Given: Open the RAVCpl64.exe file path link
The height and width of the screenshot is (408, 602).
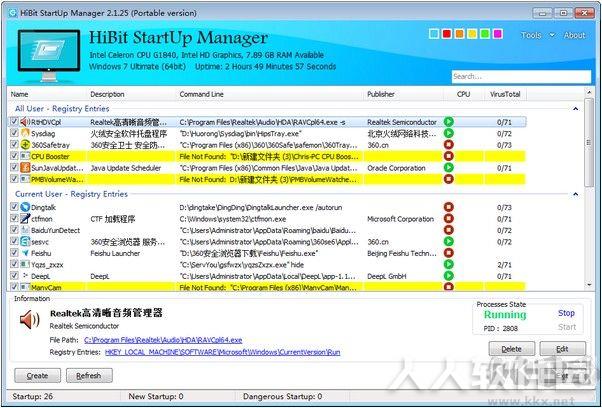Looking at the screenshot, I should [163, 340].
